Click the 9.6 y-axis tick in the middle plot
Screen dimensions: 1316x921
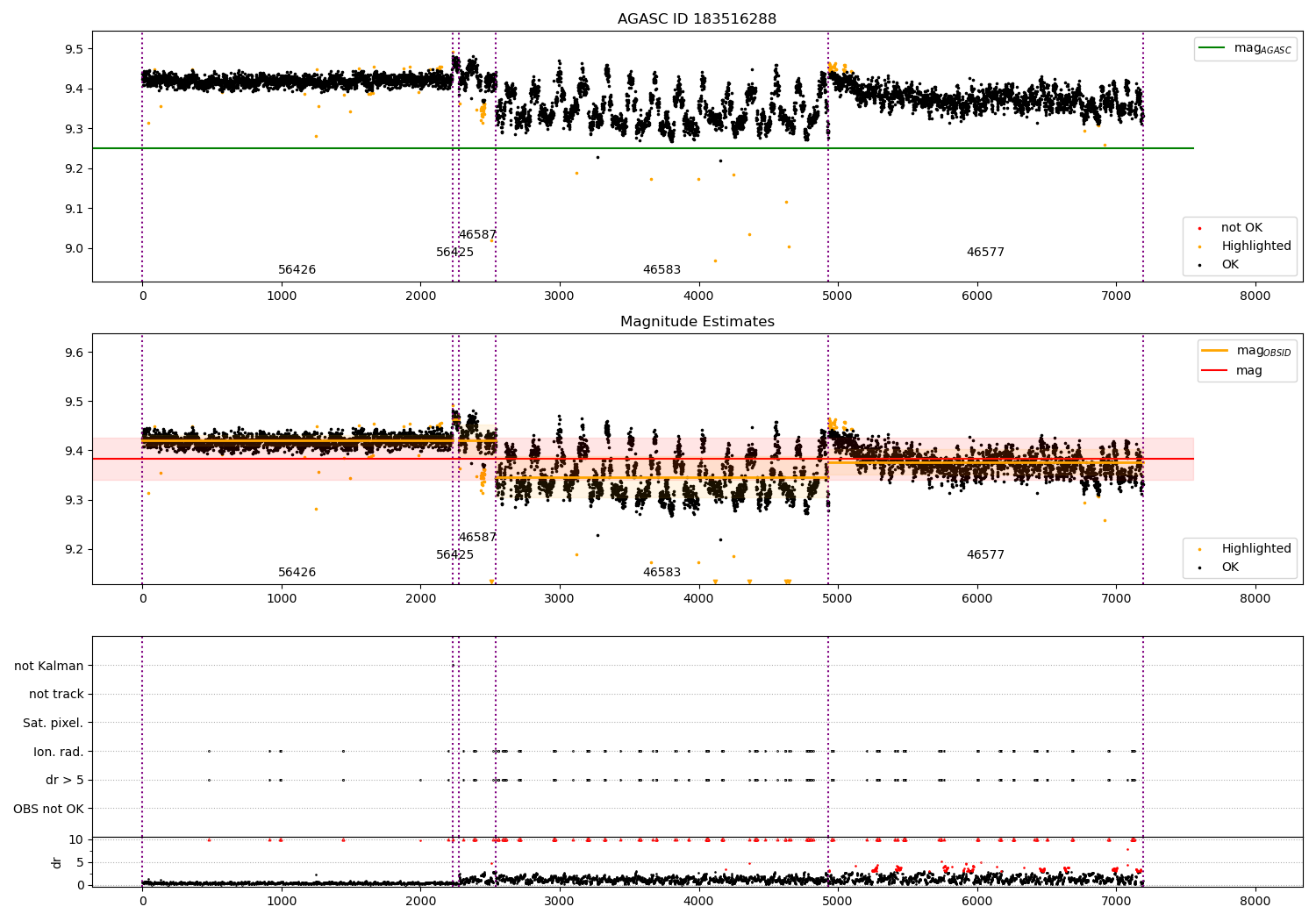pos(74,353)
